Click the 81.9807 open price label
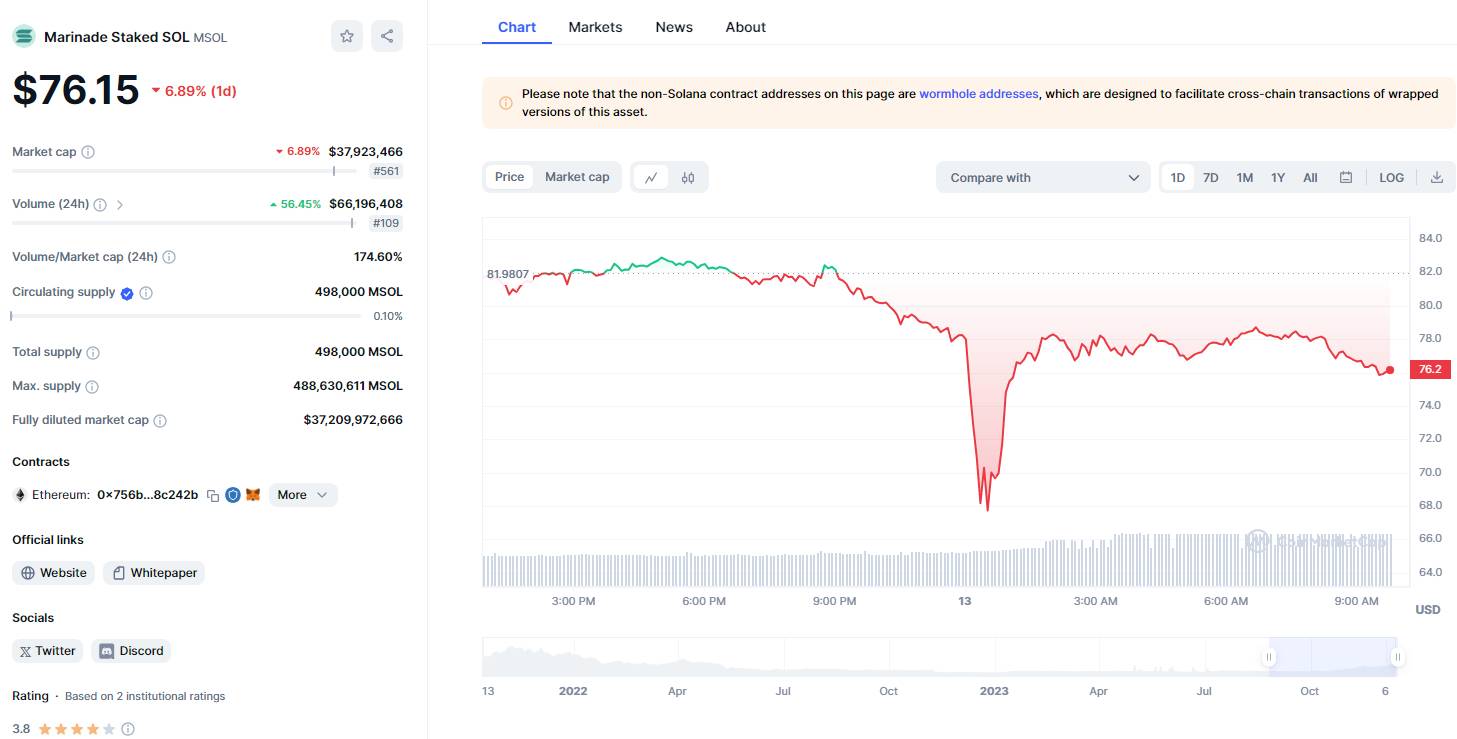1457x739 pixels. pyautogui.click(x=508, y=274)
